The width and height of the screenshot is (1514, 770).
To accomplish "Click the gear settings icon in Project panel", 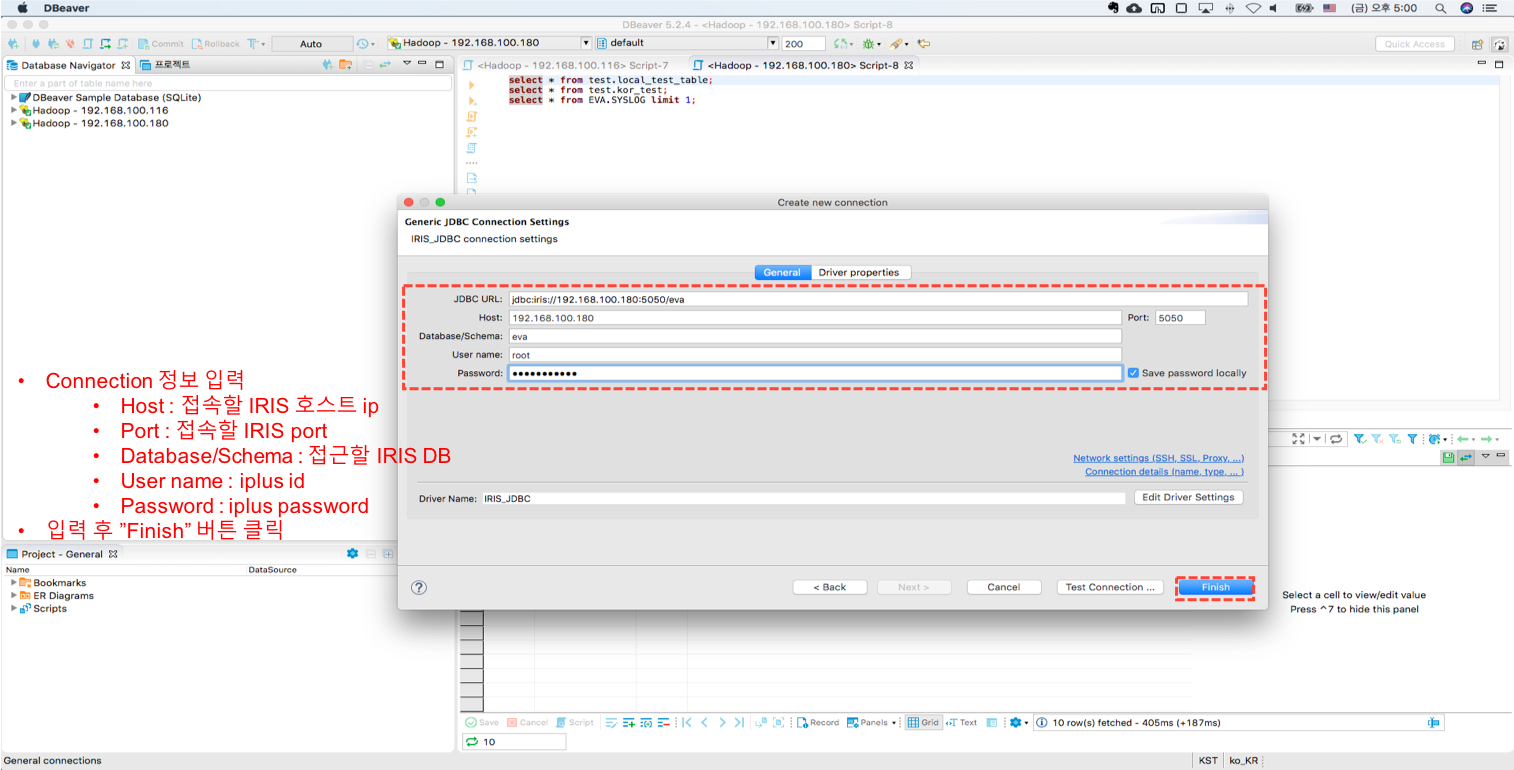I will click(x=352, y=553).
